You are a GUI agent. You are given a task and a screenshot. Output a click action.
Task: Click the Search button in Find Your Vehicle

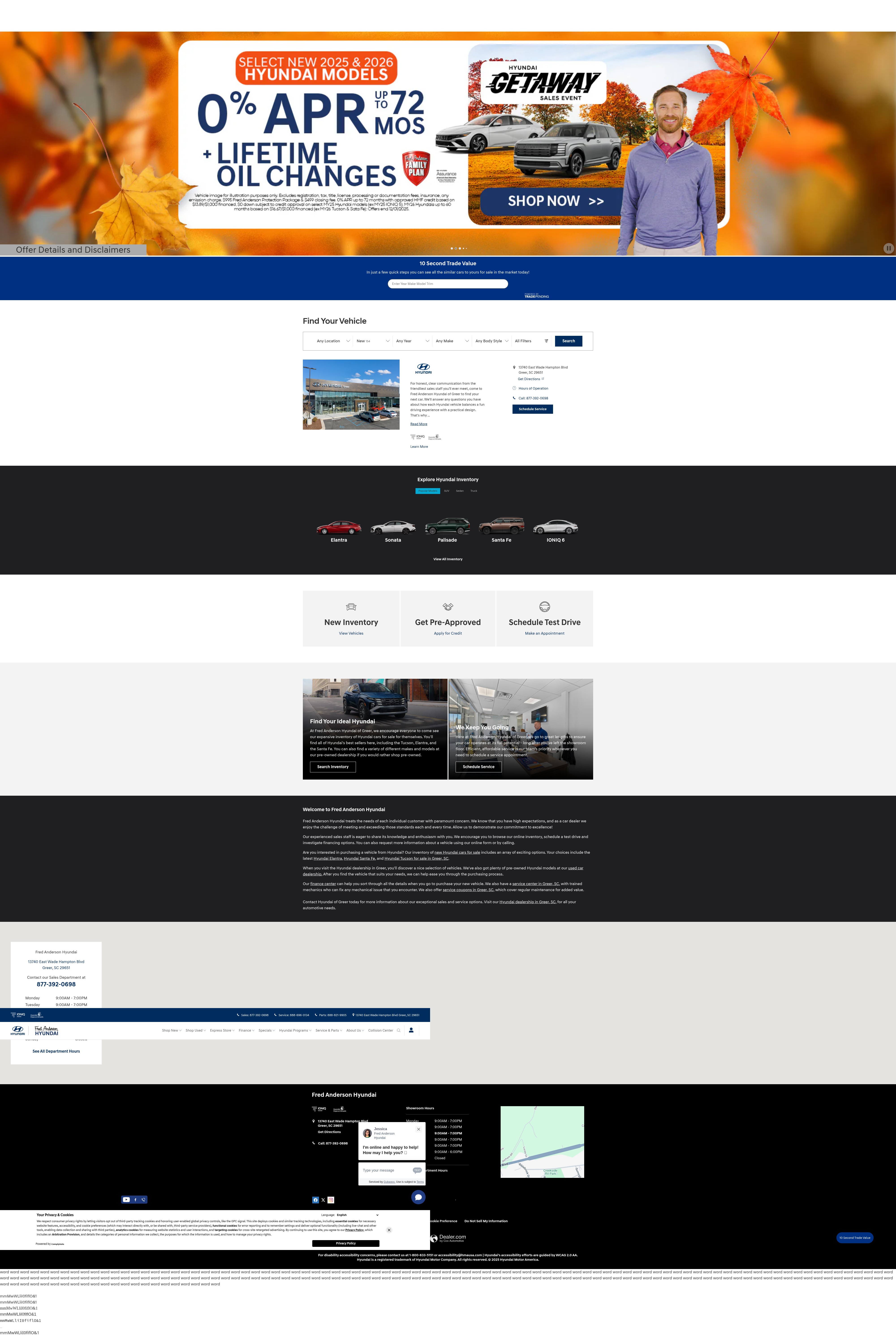coord(569,341)
